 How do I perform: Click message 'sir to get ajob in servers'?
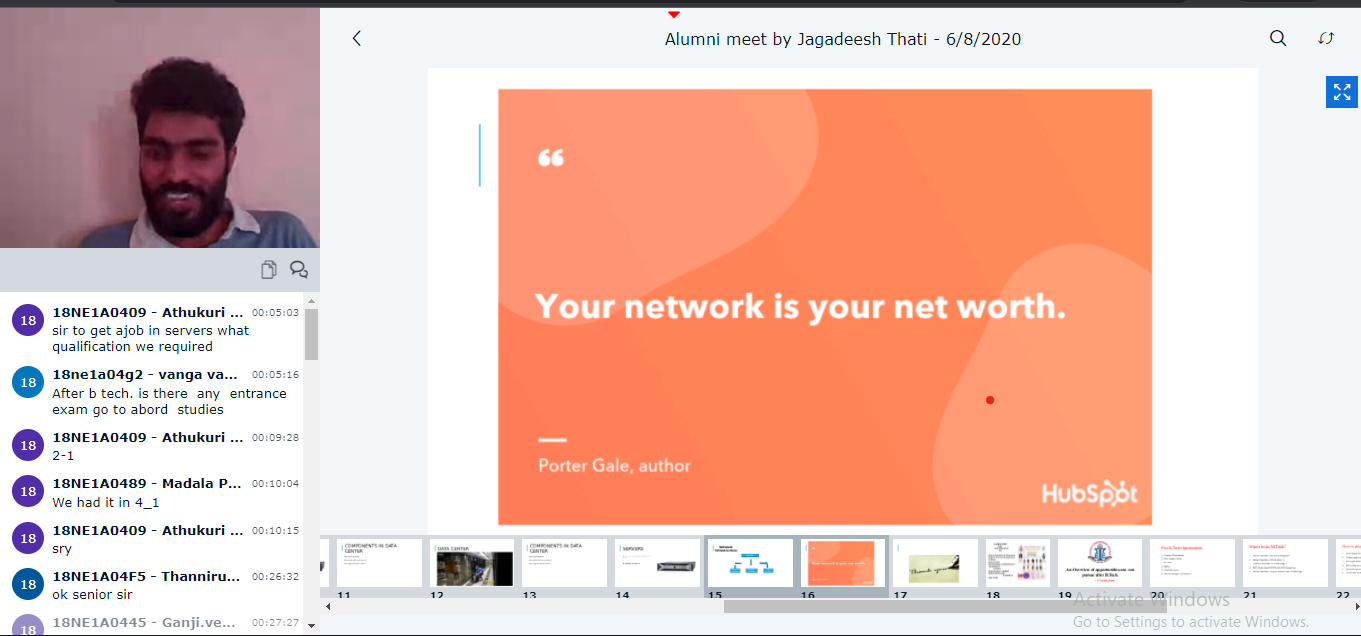pos(151,338)
